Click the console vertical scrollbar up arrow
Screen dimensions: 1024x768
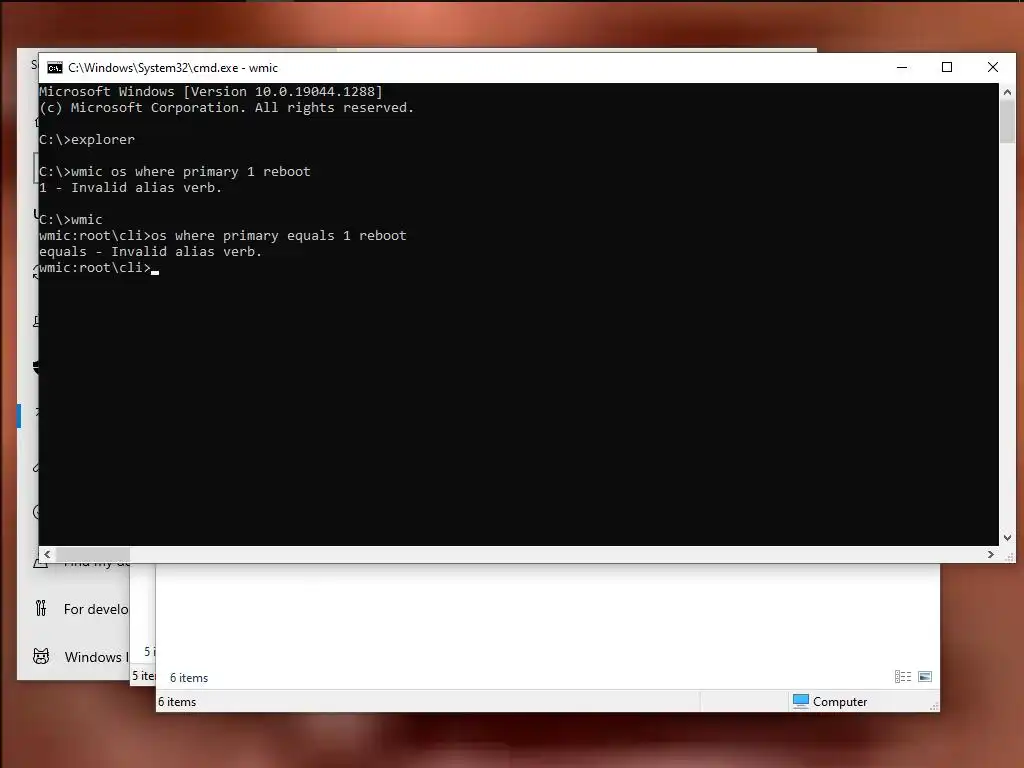[x=1007, y=92]
